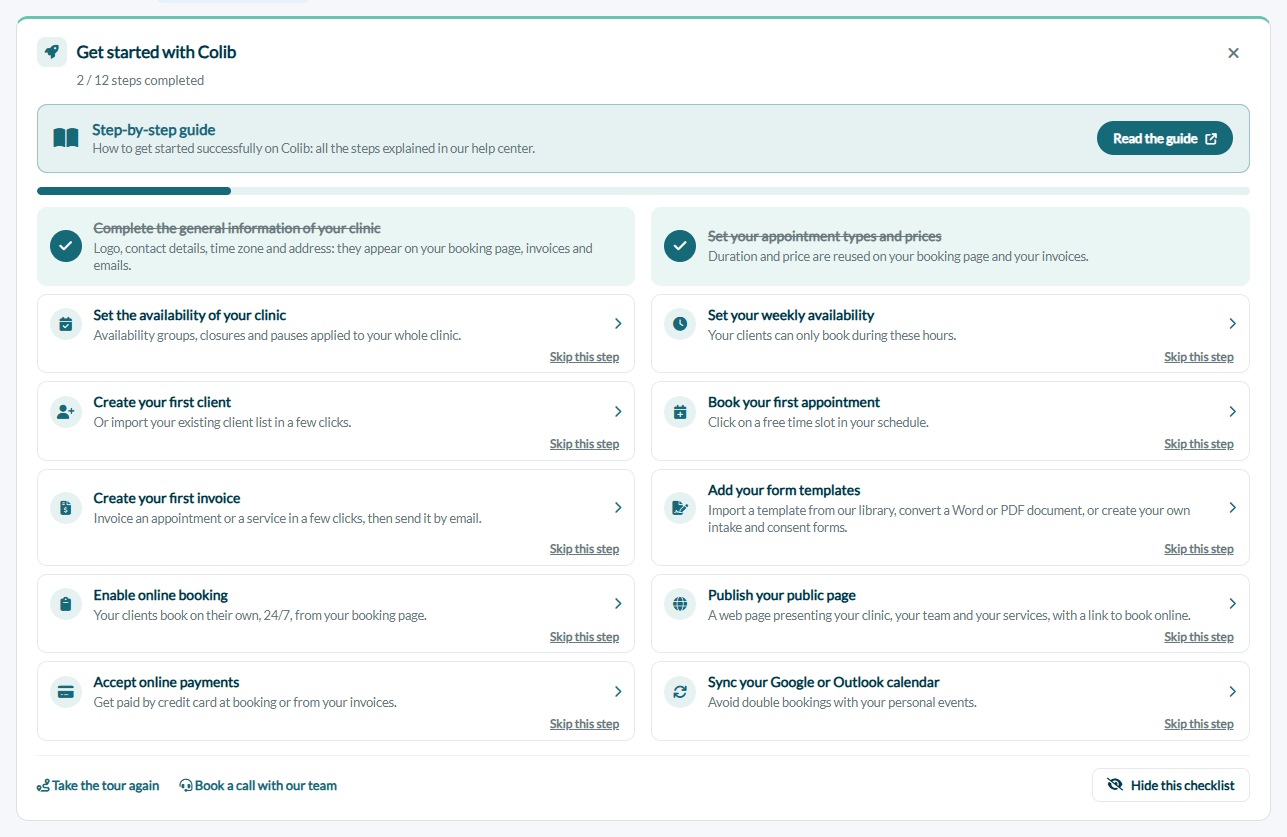The width and height of the screenshot is (1287, 837).
Task: Open the Read the guide button
Action: (x=1165, y=138)
